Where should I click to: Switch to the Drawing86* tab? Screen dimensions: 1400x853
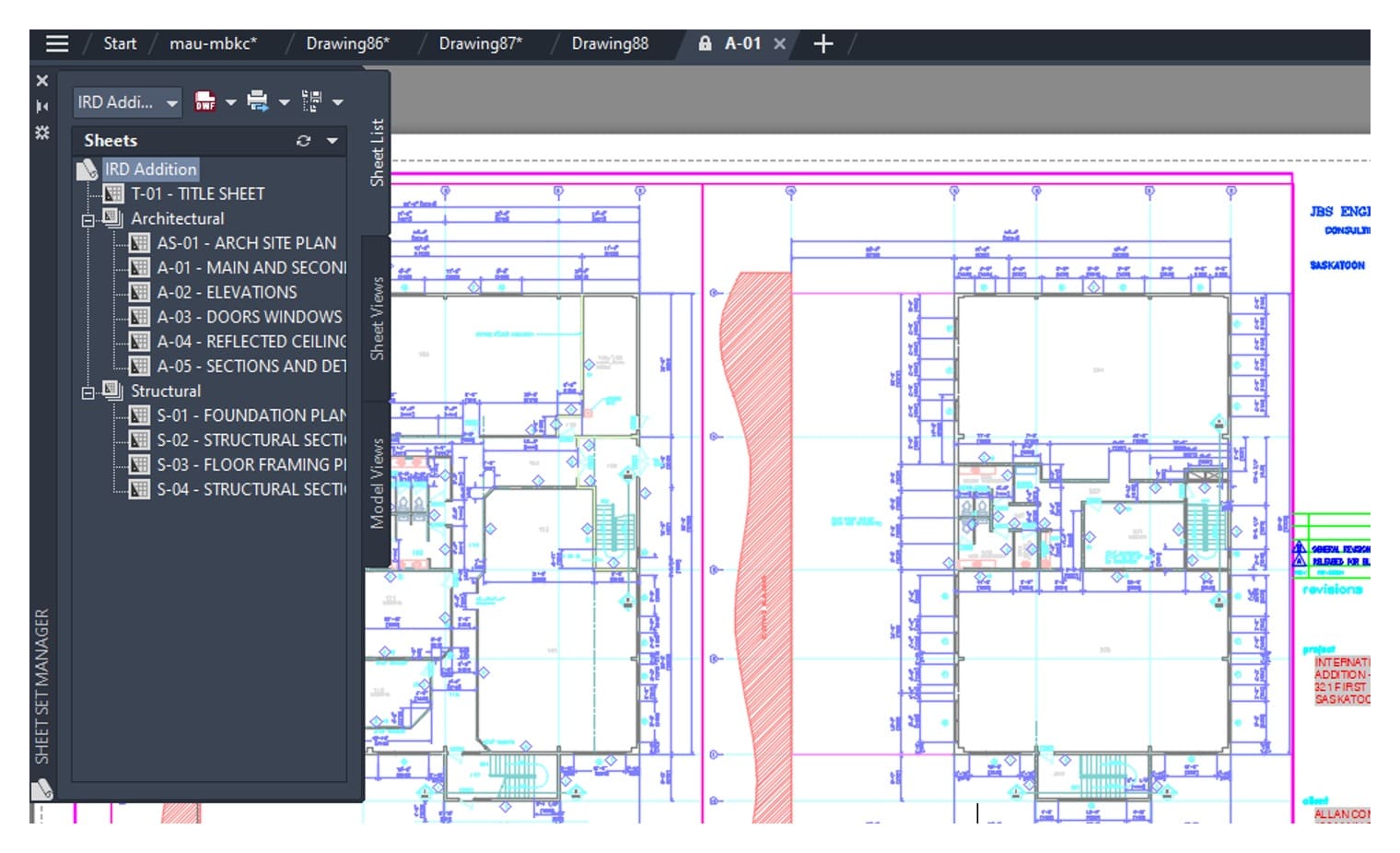point(347,43)
